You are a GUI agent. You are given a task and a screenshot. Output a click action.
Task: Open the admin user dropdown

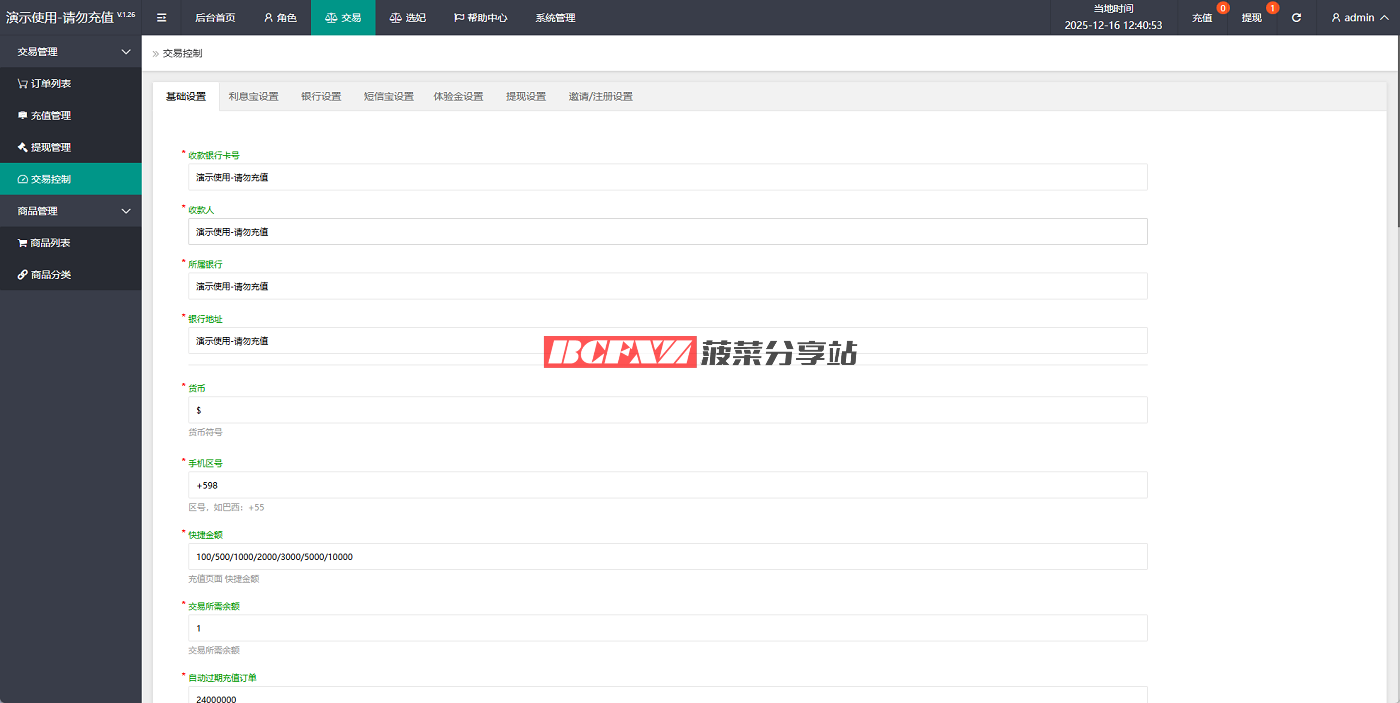pyautogui.click(x=1358, y=17)
